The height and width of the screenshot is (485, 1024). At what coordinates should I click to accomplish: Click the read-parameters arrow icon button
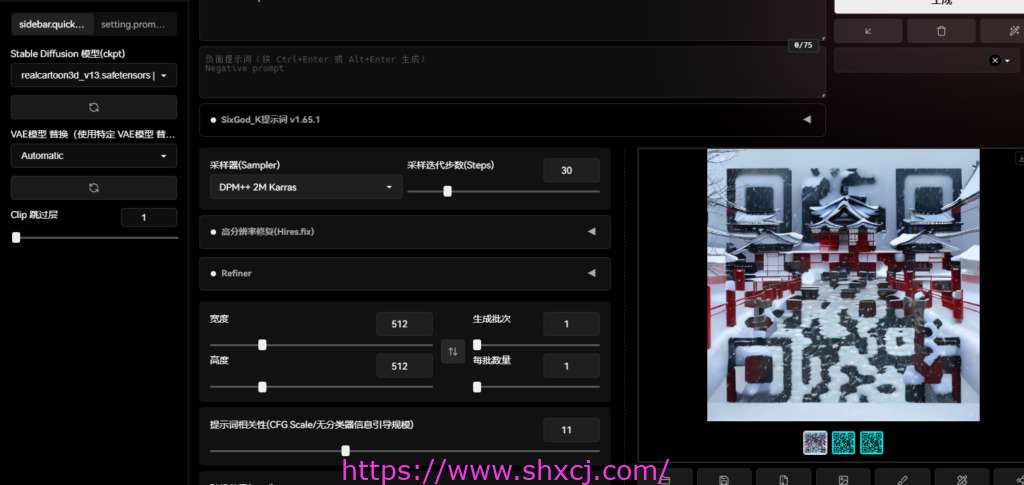[x=868, y=31]
